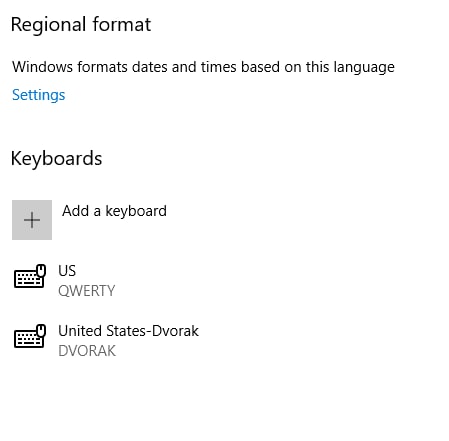This screenshot has height=441, width=449.
Task: Select the US QWERTY keyboard icon
Action: coord(30,276)
